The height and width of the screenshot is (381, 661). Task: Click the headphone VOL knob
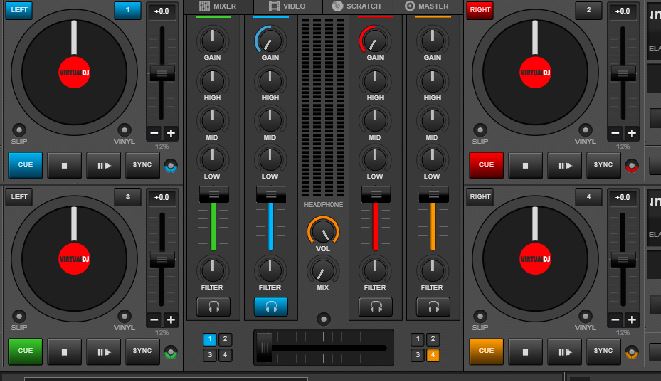click(x=323, y=231)
